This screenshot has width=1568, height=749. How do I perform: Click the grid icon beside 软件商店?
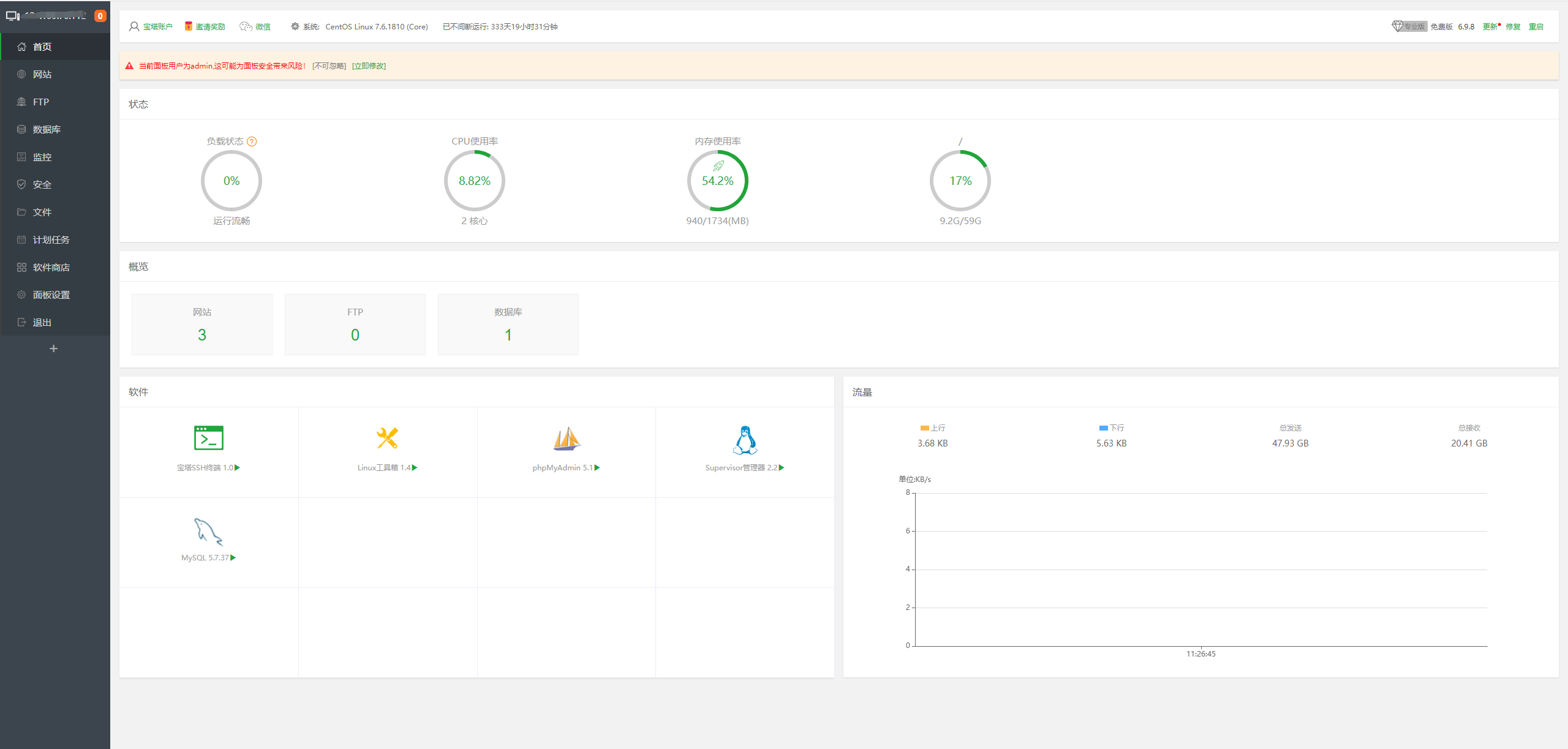click(x=21, y=267)
